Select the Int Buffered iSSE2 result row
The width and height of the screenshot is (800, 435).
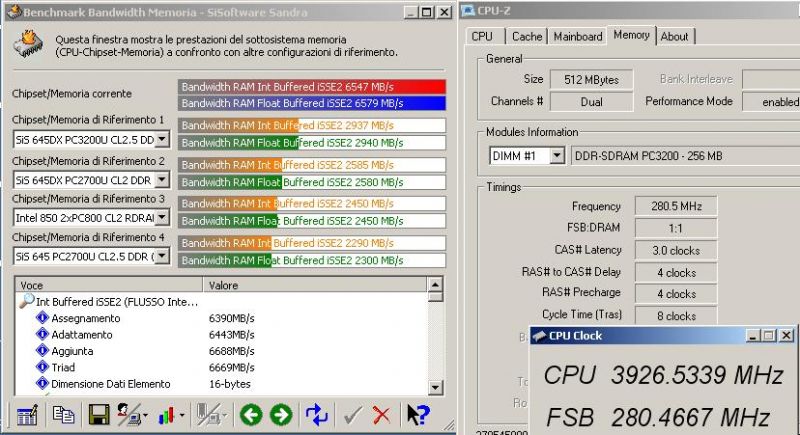[109, 302]
